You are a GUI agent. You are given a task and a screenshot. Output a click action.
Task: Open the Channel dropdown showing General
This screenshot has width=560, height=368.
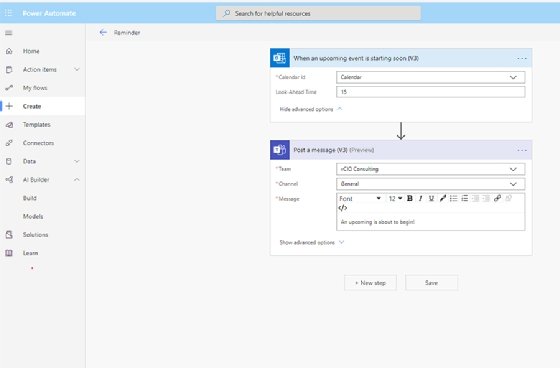tap(430, 184)
